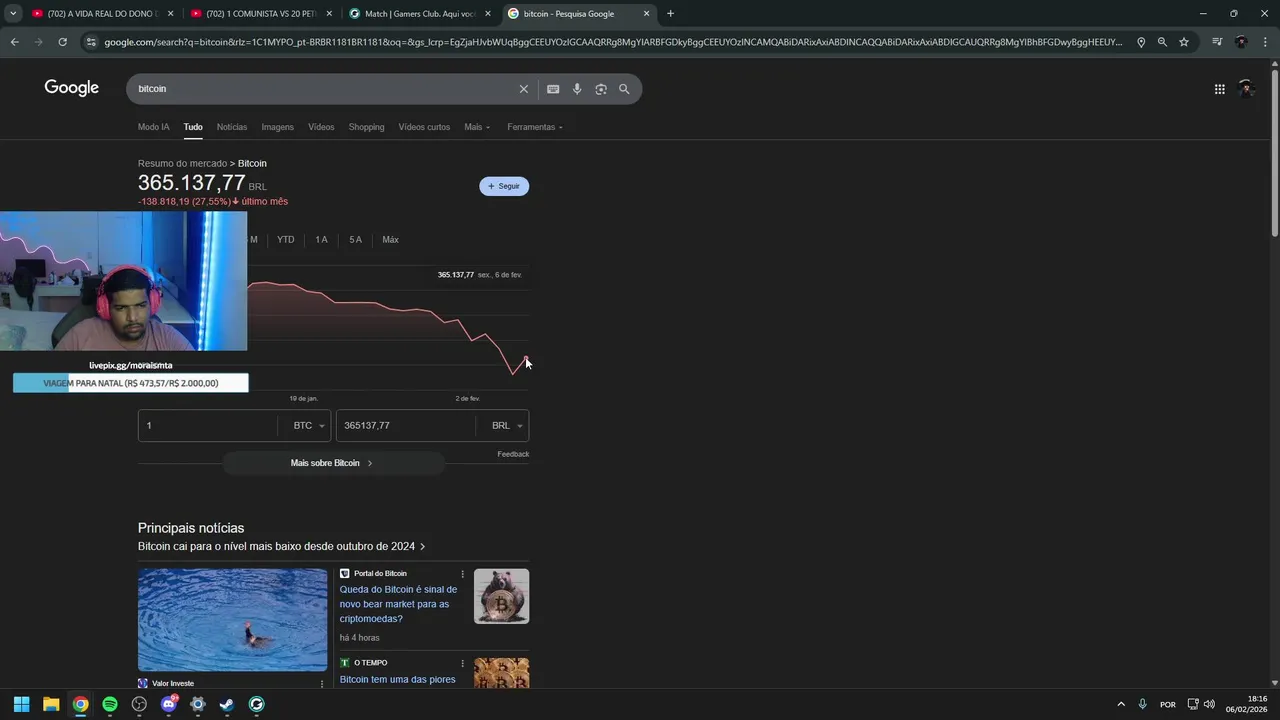Click the price chart endpoint marker

point(526,359)
